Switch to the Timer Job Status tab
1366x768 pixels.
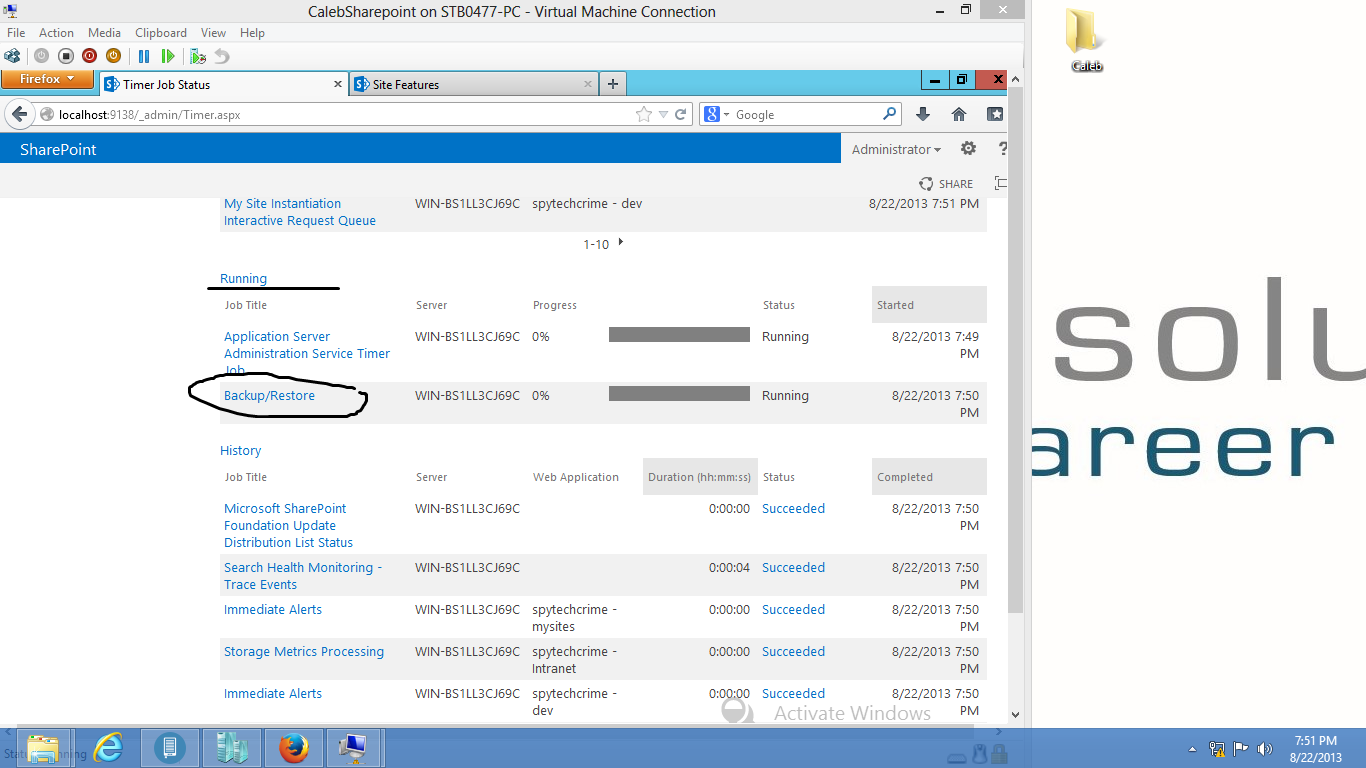pos(222,84)
